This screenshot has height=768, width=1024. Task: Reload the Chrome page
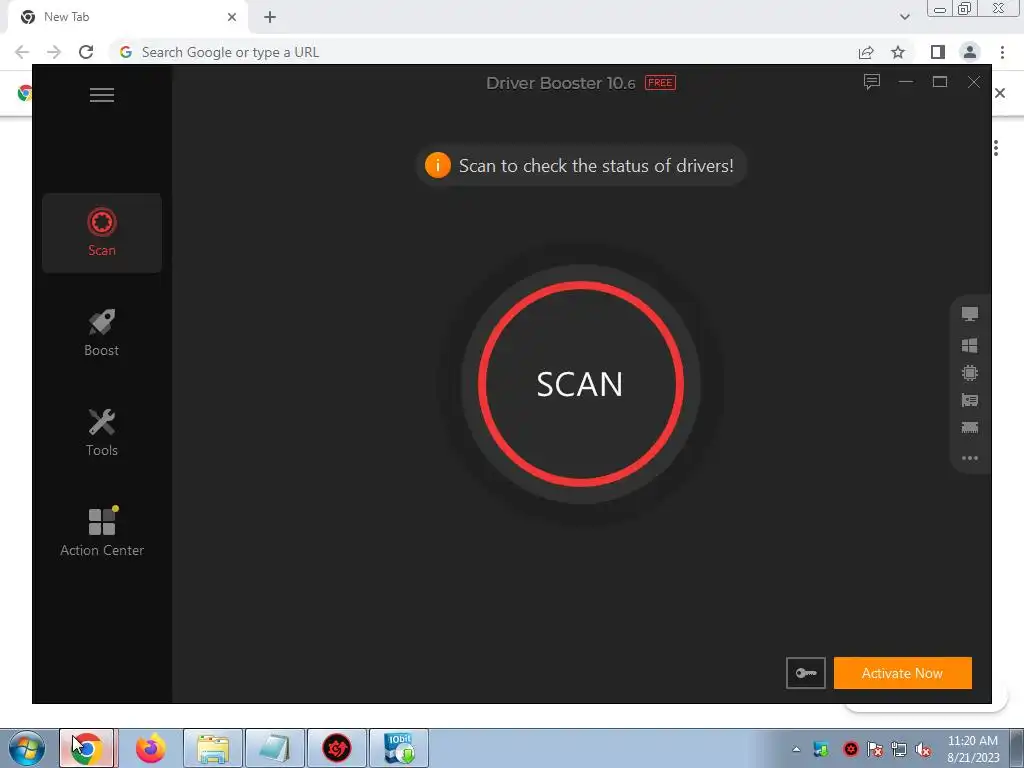[x=86, y=52]
